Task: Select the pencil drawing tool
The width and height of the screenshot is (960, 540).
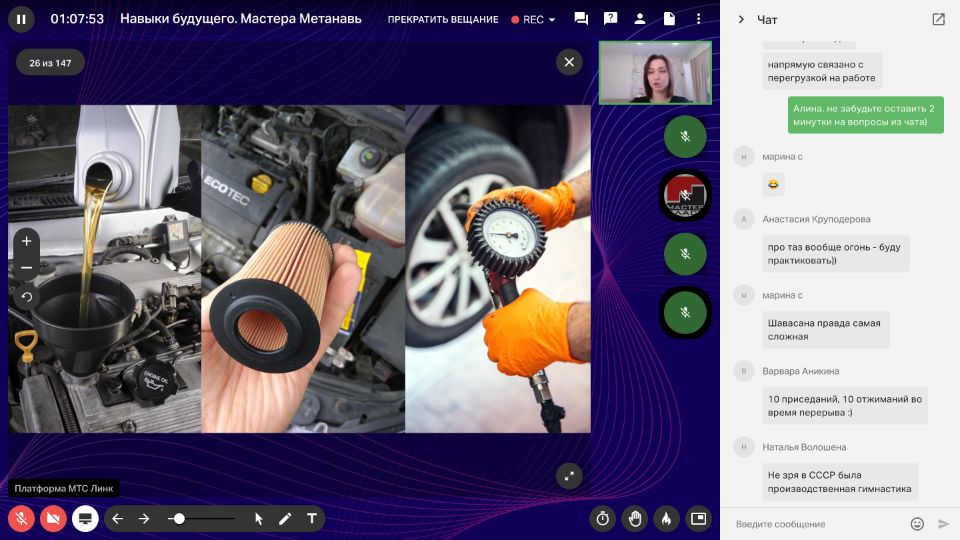Action: [285, 519]
